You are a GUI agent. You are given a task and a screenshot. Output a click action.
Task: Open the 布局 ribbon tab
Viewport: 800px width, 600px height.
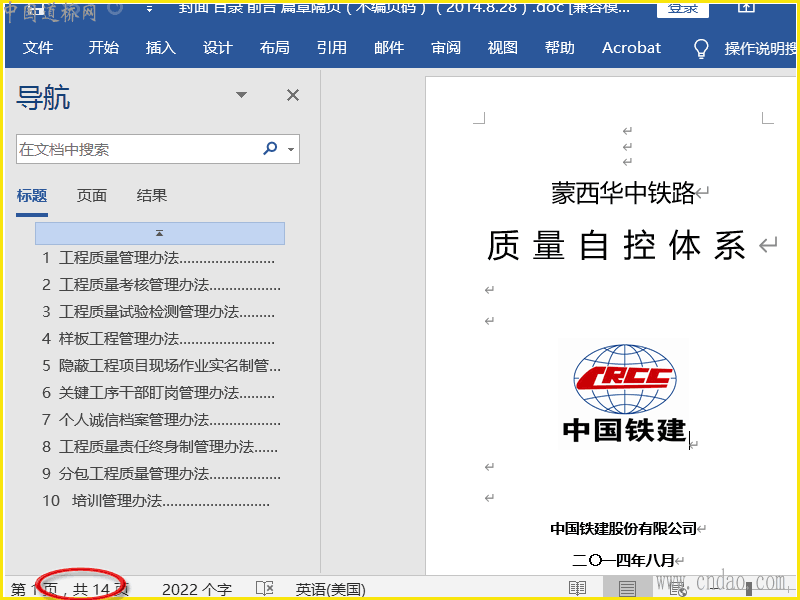click(x=274, y=47)
